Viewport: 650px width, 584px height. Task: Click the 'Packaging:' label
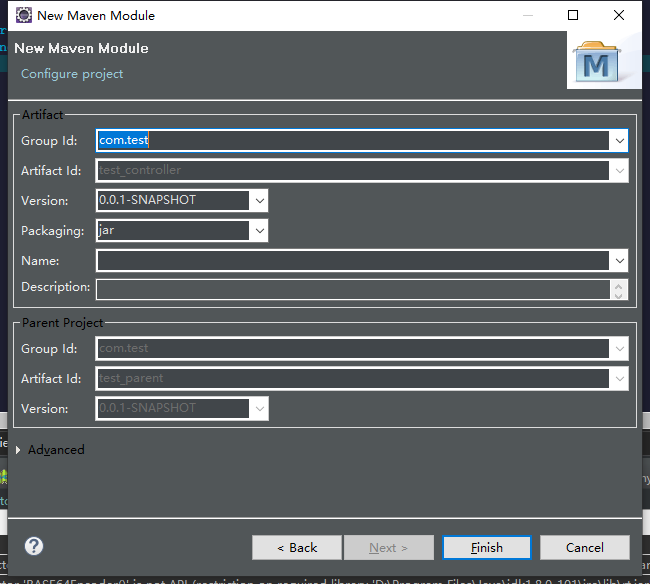(x=53, y=230)
